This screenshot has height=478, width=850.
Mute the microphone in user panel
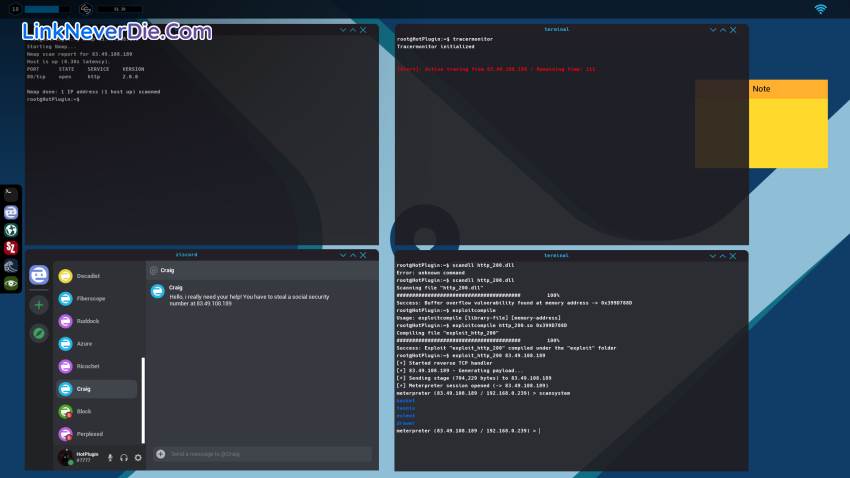pyautogui.click(x=110, y=457)
